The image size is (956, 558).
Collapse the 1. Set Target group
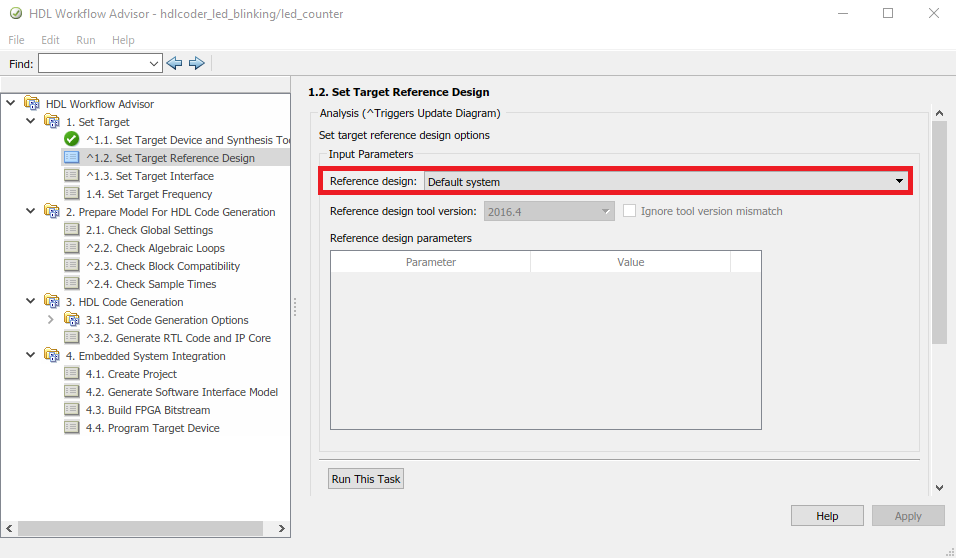click(x=30, y=121)
